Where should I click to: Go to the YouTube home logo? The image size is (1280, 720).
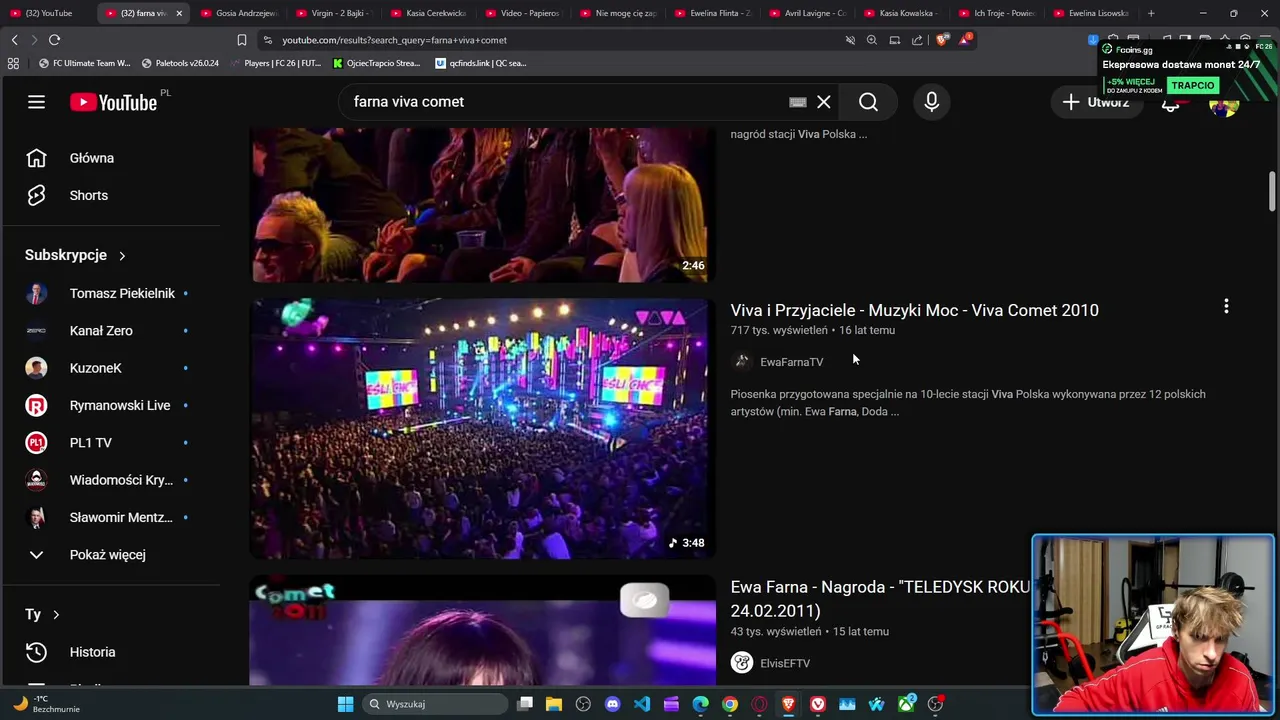(x=113, y=102)
